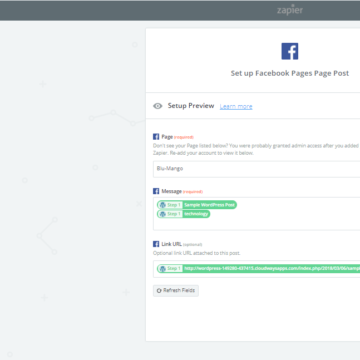This screenshot has height=360, width=360.
Task: Click the Setup Preview heading text
Action: click(191, 106)
